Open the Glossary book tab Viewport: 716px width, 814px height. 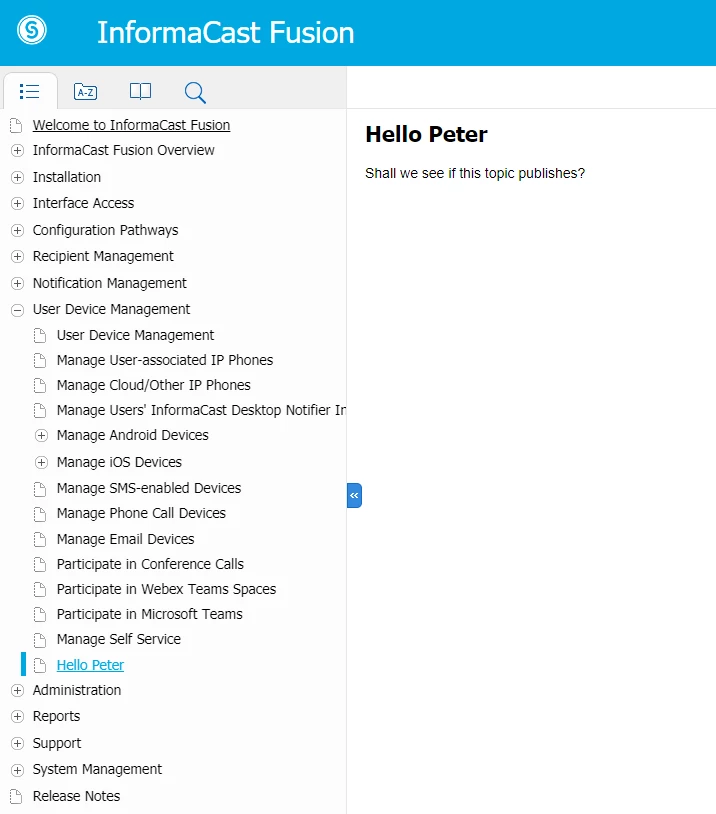pos(140,91)
